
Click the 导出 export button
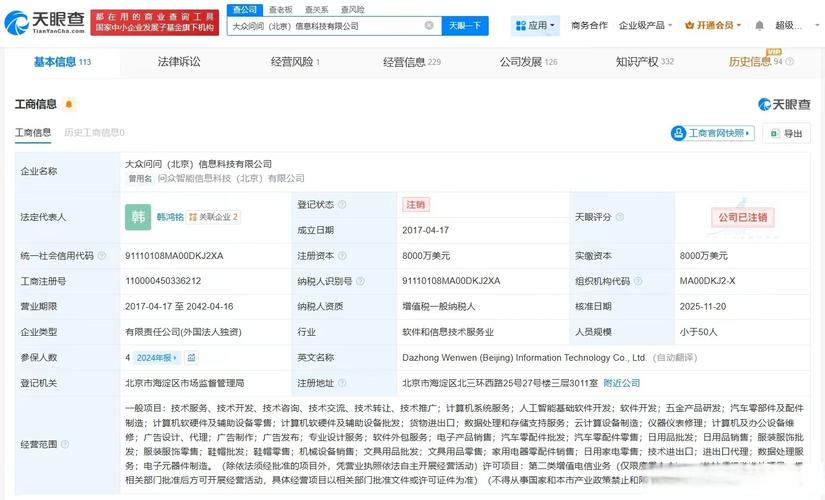pyautogui.click(x=787, y=133)
